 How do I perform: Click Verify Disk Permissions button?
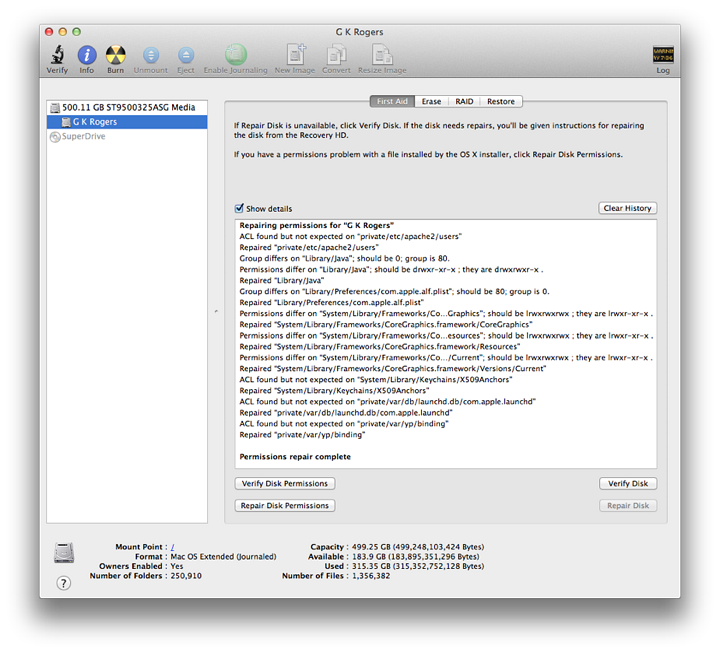(x=285, y=484)
